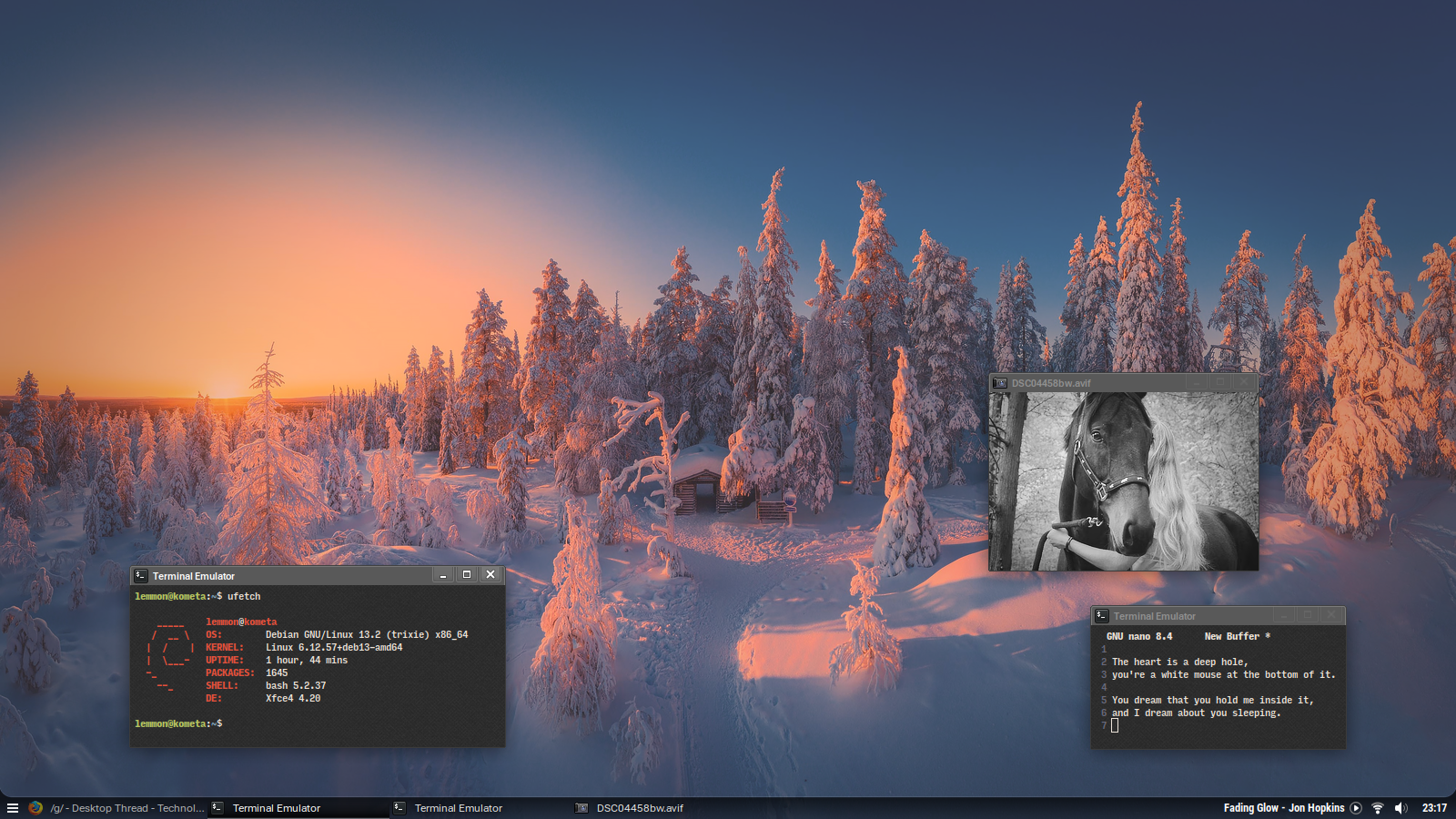Click the 'PACKAGES:' label in ufetch output
This screenshot has height=819, width=1456.
click(230, 673)
